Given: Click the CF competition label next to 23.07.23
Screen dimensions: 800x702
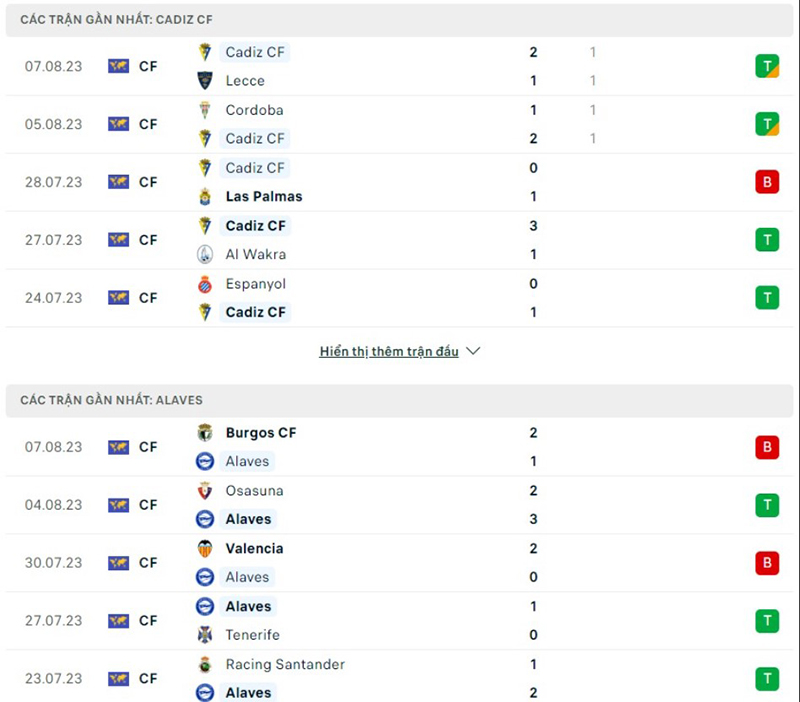Looking at the screenshot, I should [147, 679].
